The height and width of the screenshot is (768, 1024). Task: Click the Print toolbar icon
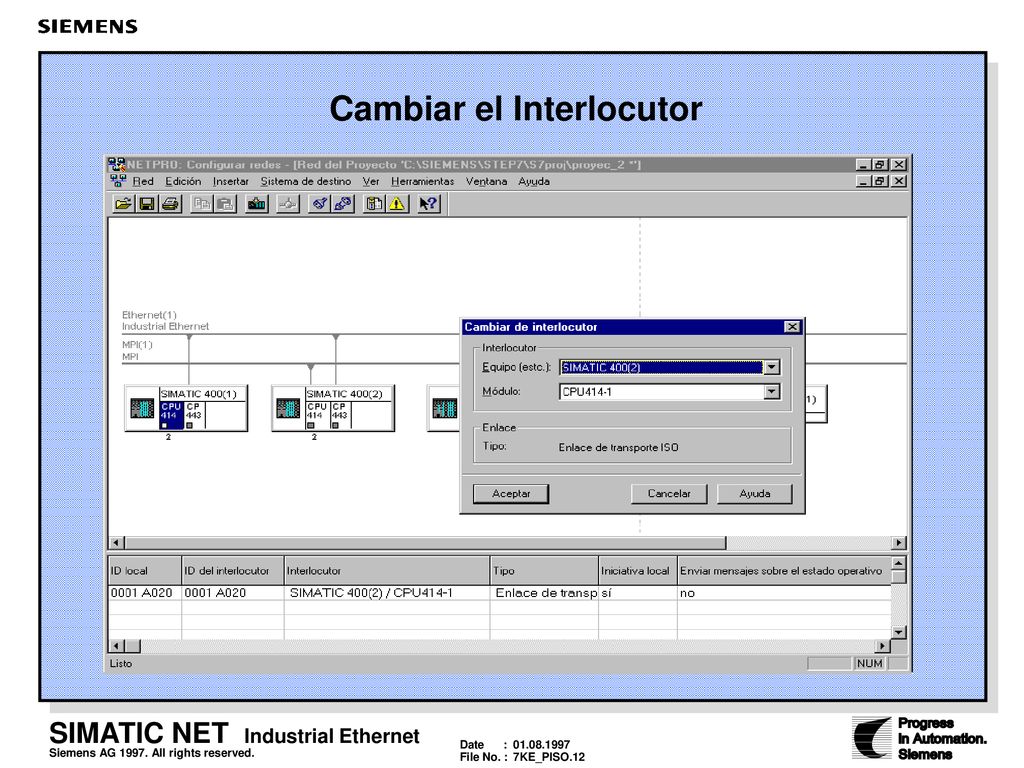tap(170, 204)
